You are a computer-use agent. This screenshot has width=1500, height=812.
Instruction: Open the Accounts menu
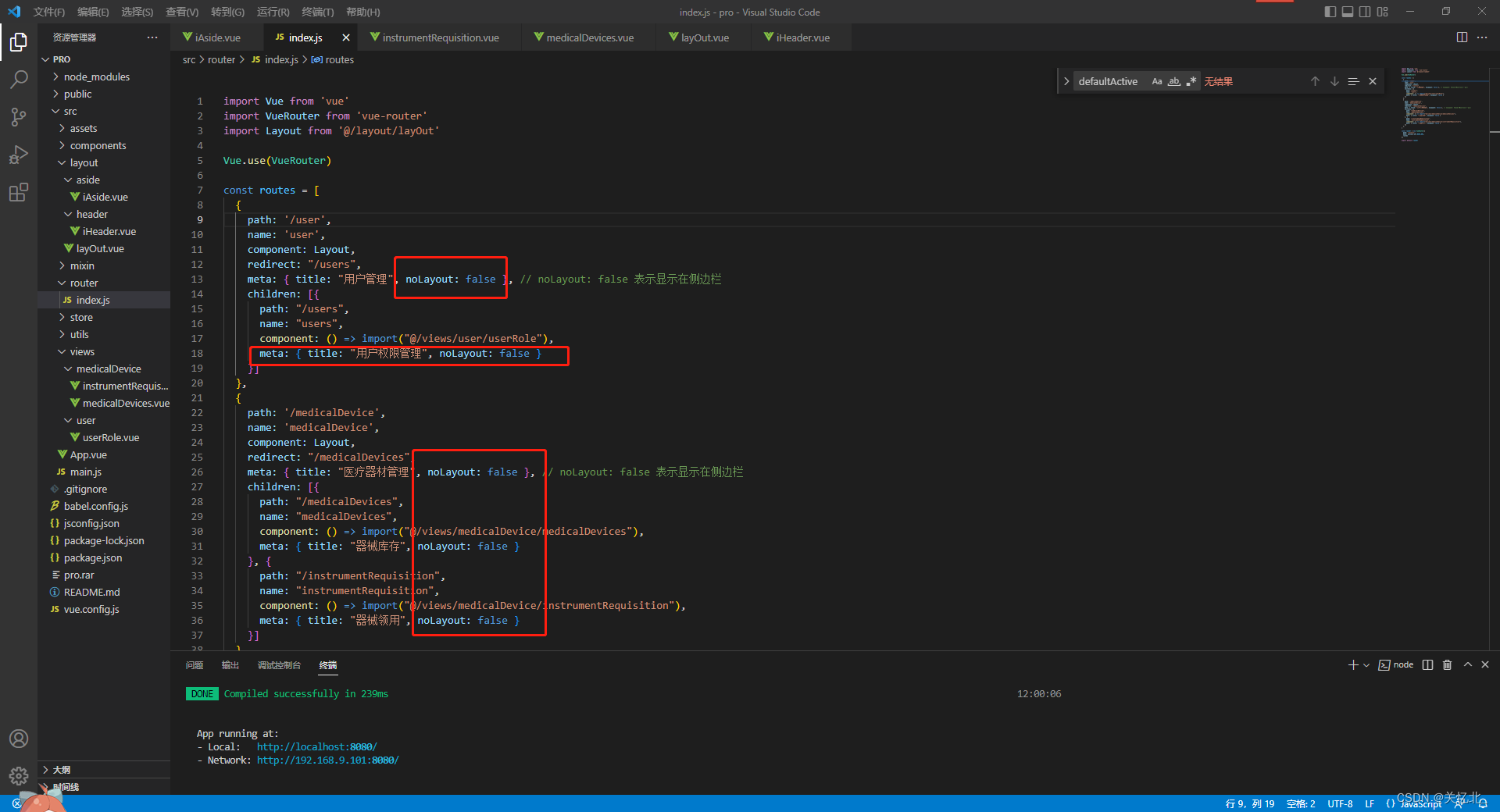tap(19, 739)
